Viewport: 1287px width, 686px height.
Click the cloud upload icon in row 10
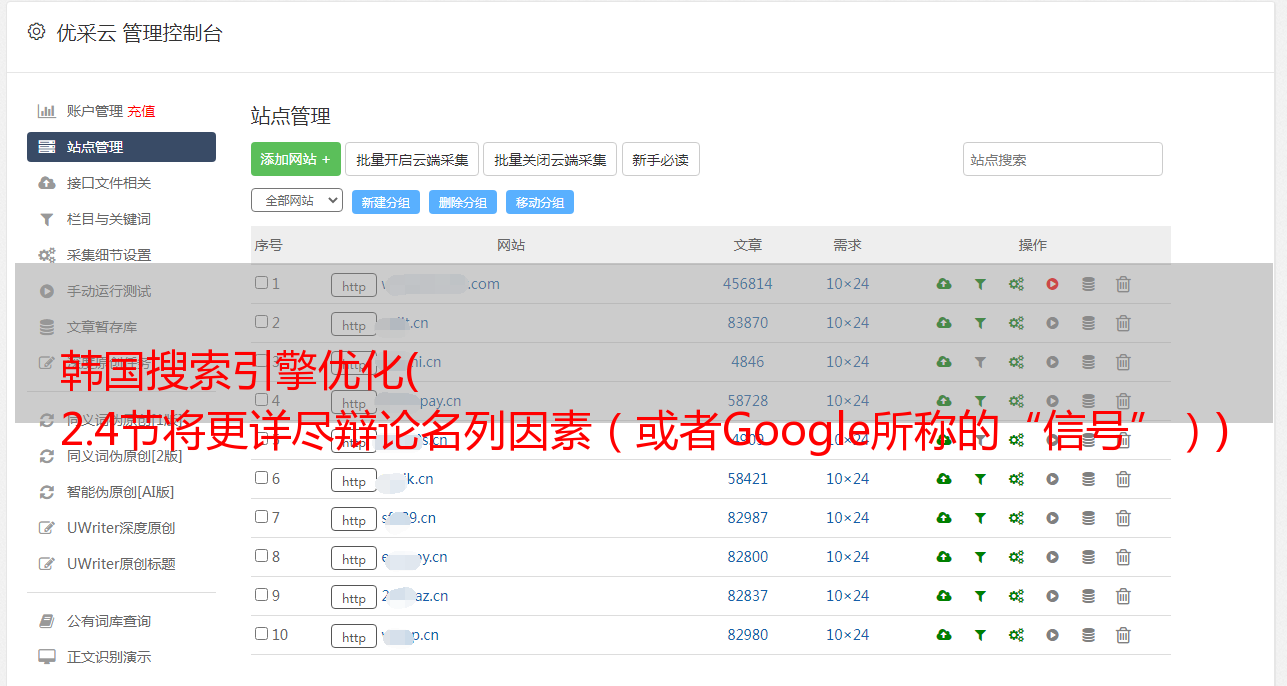944,635
